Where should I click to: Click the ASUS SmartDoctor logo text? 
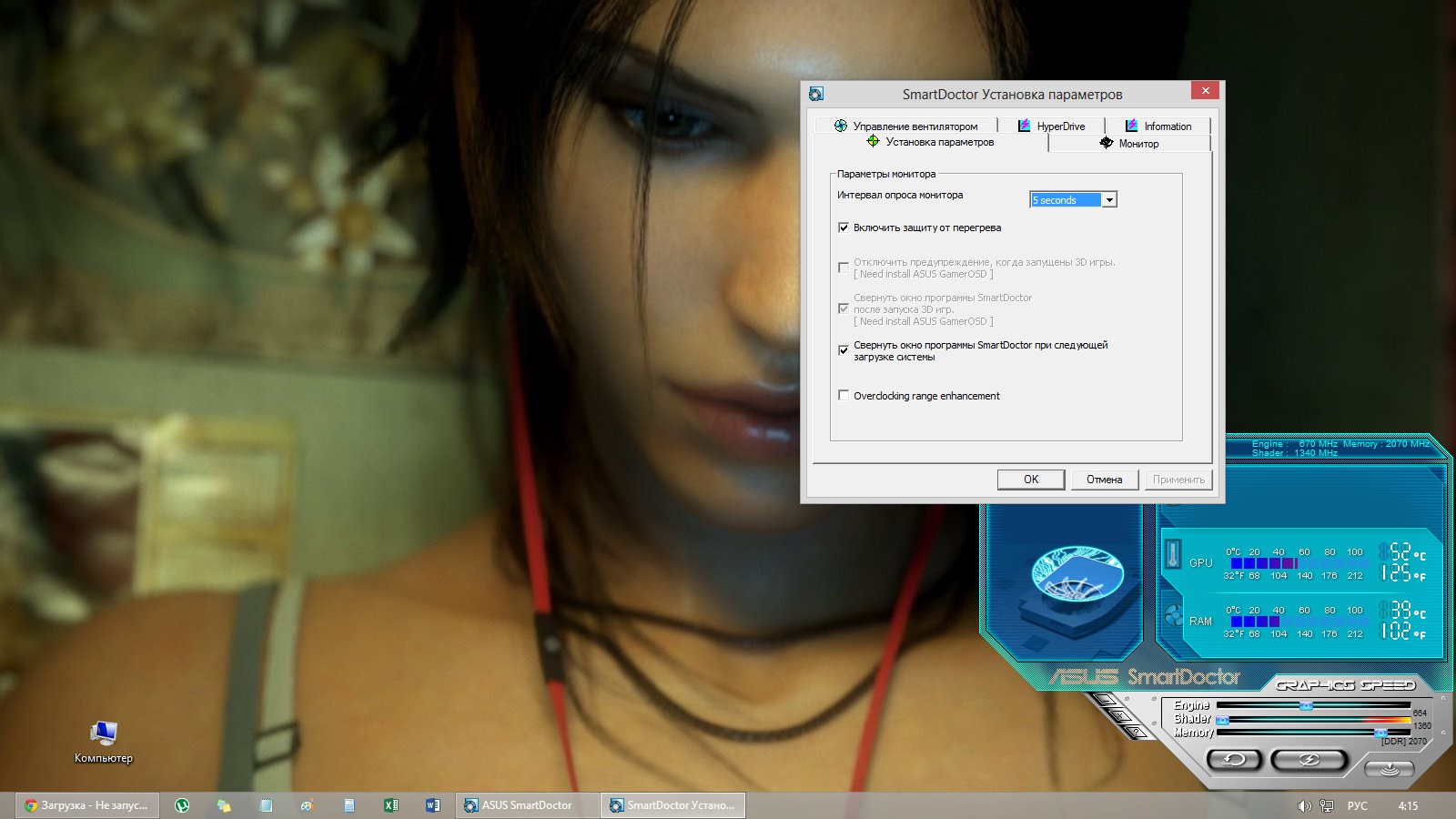pyautogui.click(x=1146, y=677)
